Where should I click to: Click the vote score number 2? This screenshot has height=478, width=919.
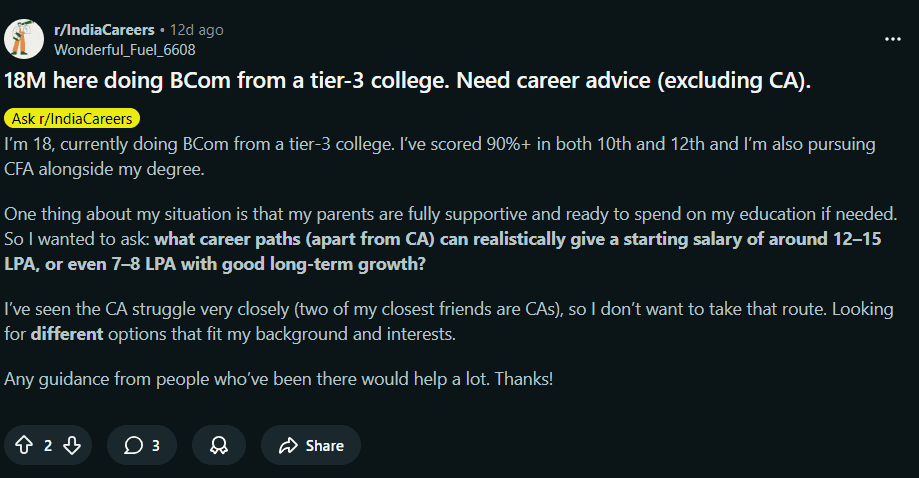click(x=48, y=446)
